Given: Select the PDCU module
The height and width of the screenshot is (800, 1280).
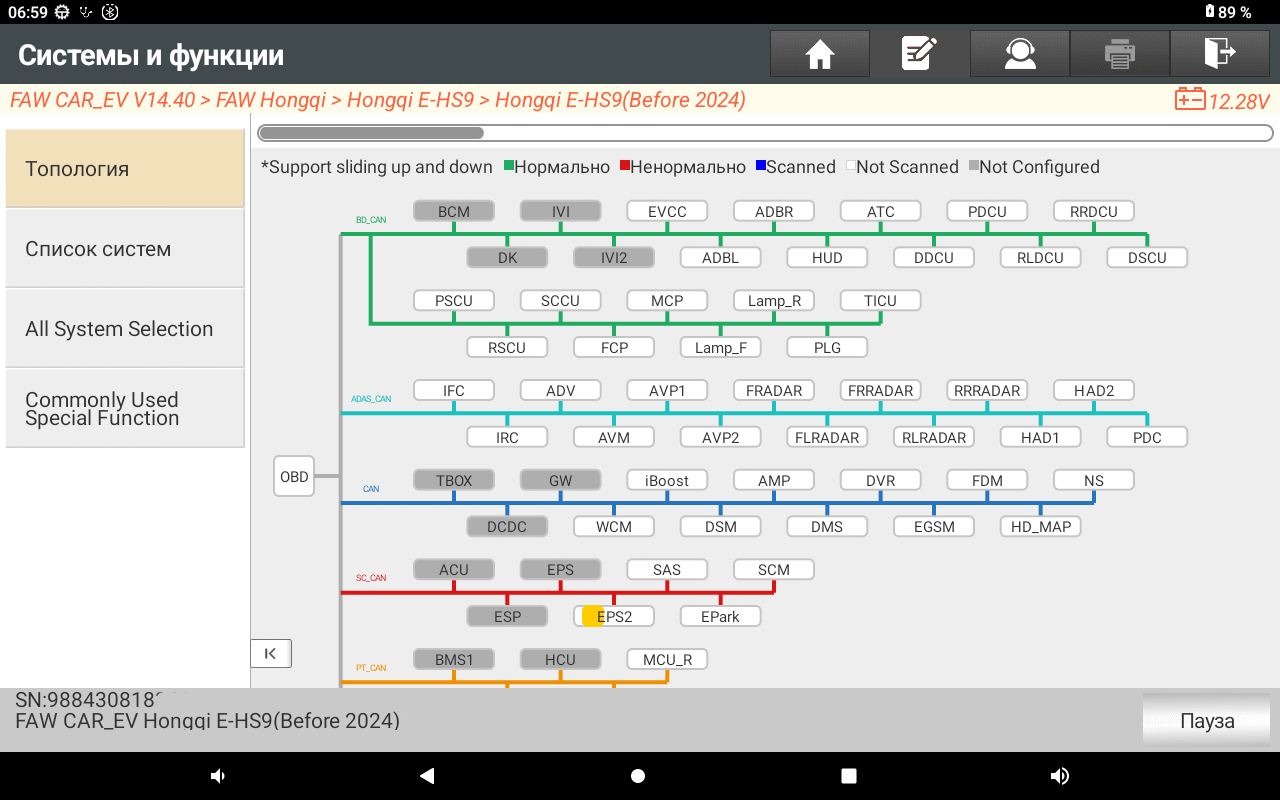Looking at the screenshot, I should tap(987, 211).
